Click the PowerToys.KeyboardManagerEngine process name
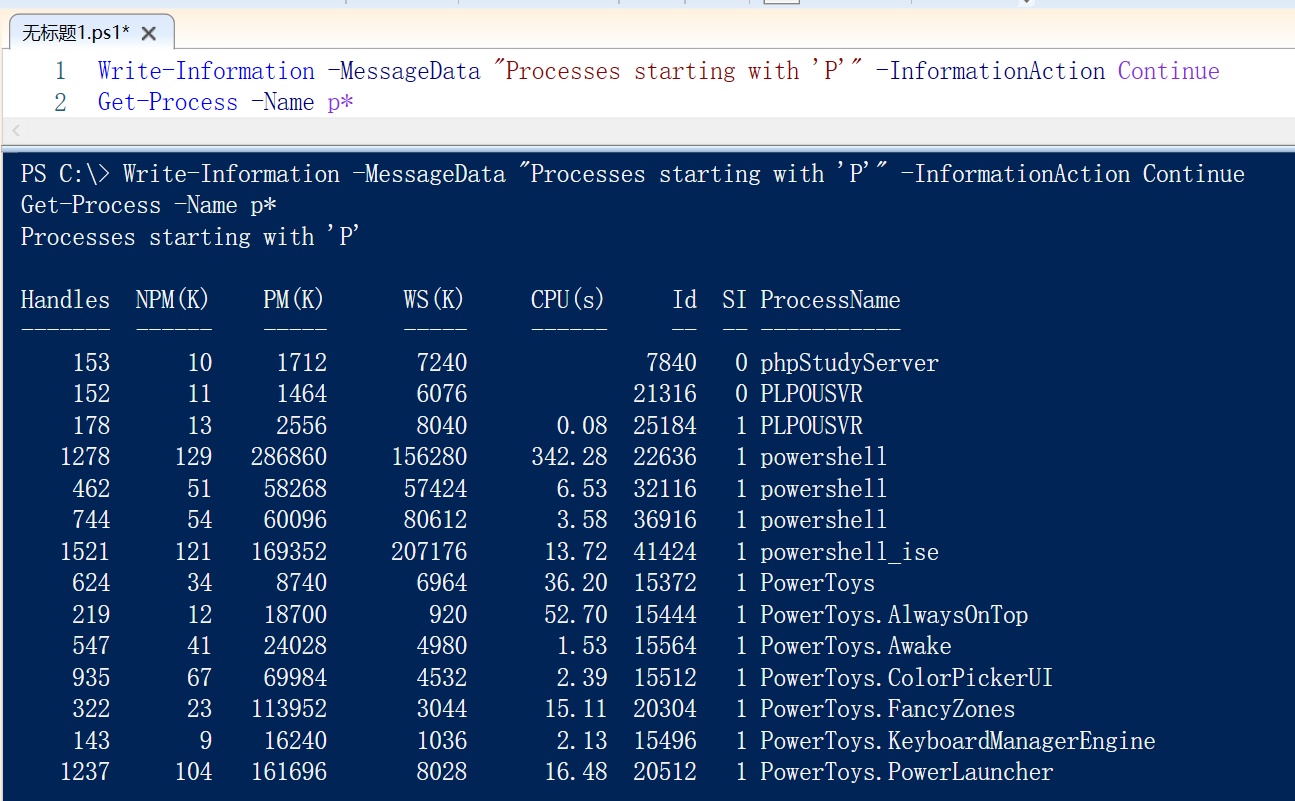Image resolution: width=1295 pixels, height=801 pixels. tap(957, 741)
